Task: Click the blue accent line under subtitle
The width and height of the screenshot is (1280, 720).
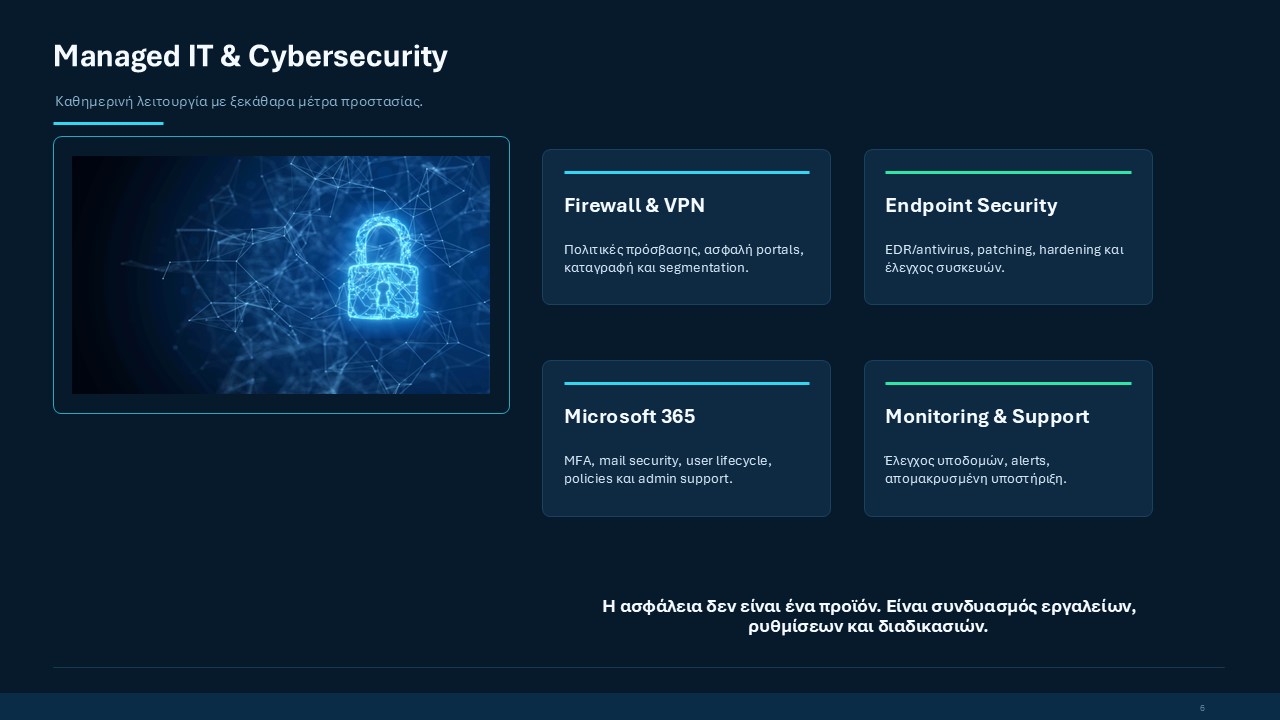Action: 108,123
